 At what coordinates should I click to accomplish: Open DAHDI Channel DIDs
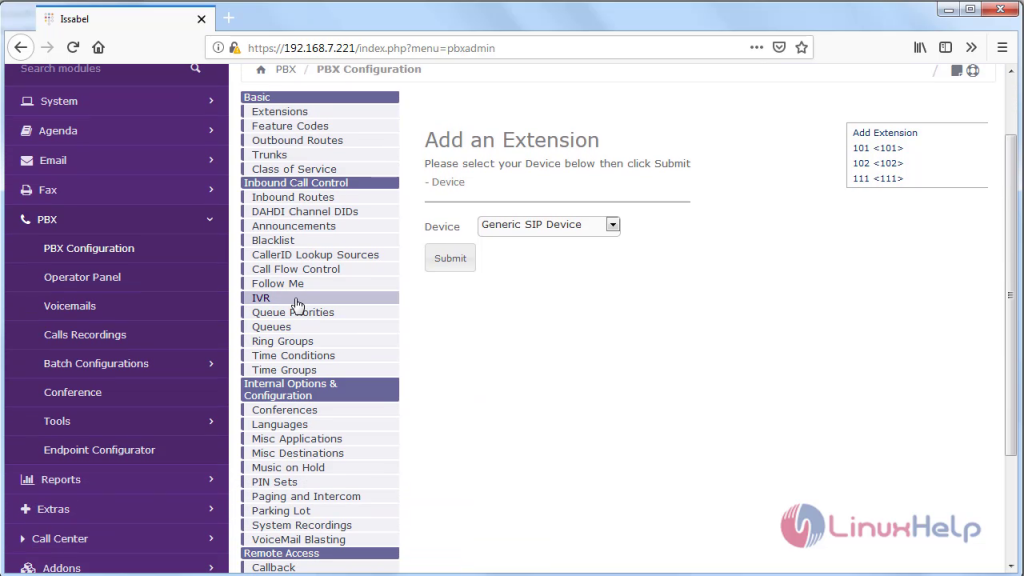(305, 212)
